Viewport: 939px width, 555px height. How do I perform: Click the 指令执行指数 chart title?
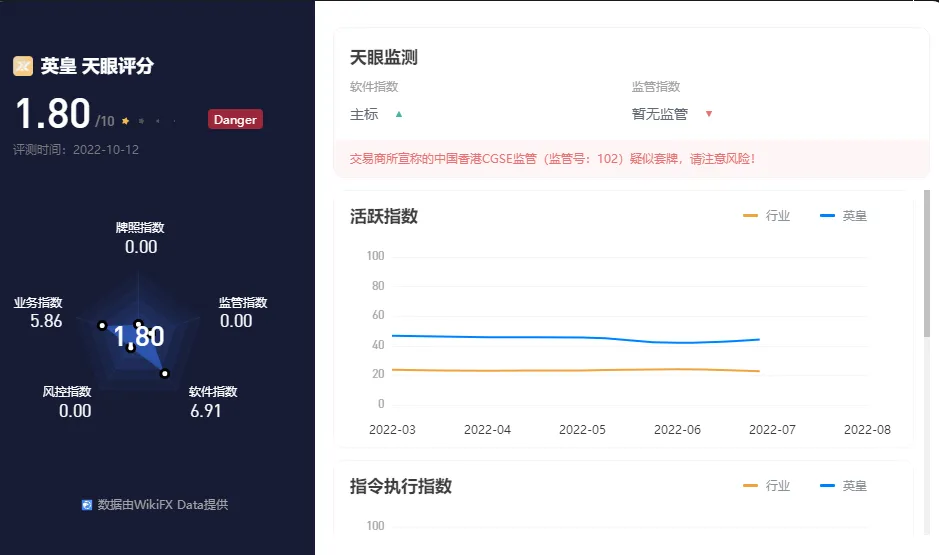pos(401,486)
